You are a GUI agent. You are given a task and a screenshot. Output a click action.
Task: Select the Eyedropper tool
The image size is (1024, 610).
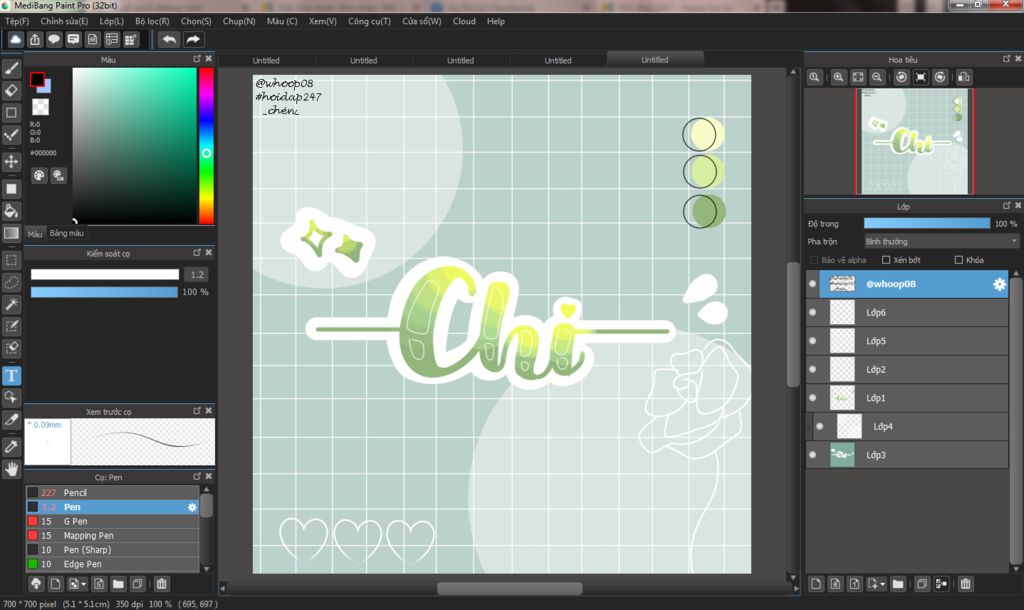11,447
